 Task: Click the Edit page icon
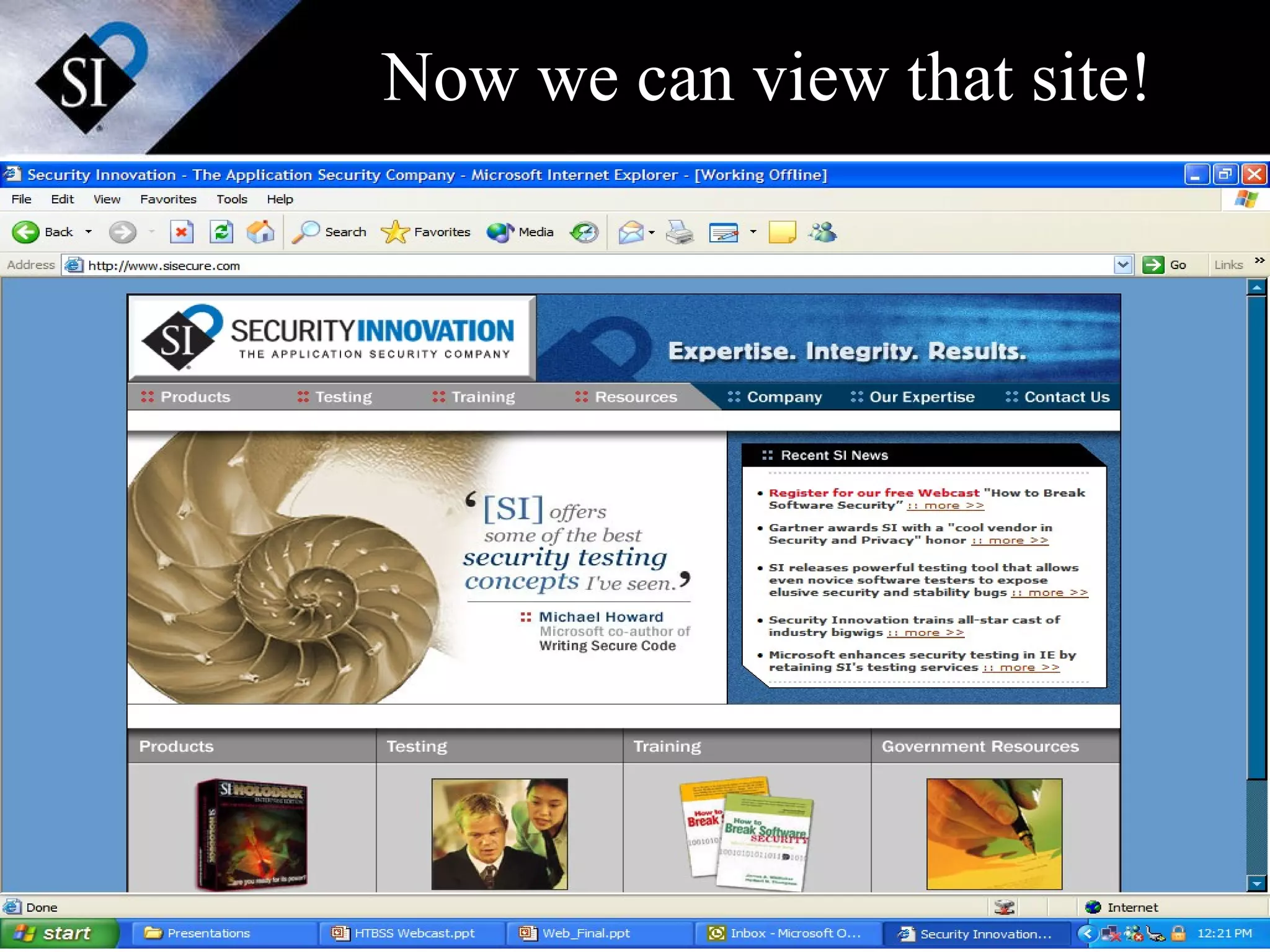(x=724, y=232)
